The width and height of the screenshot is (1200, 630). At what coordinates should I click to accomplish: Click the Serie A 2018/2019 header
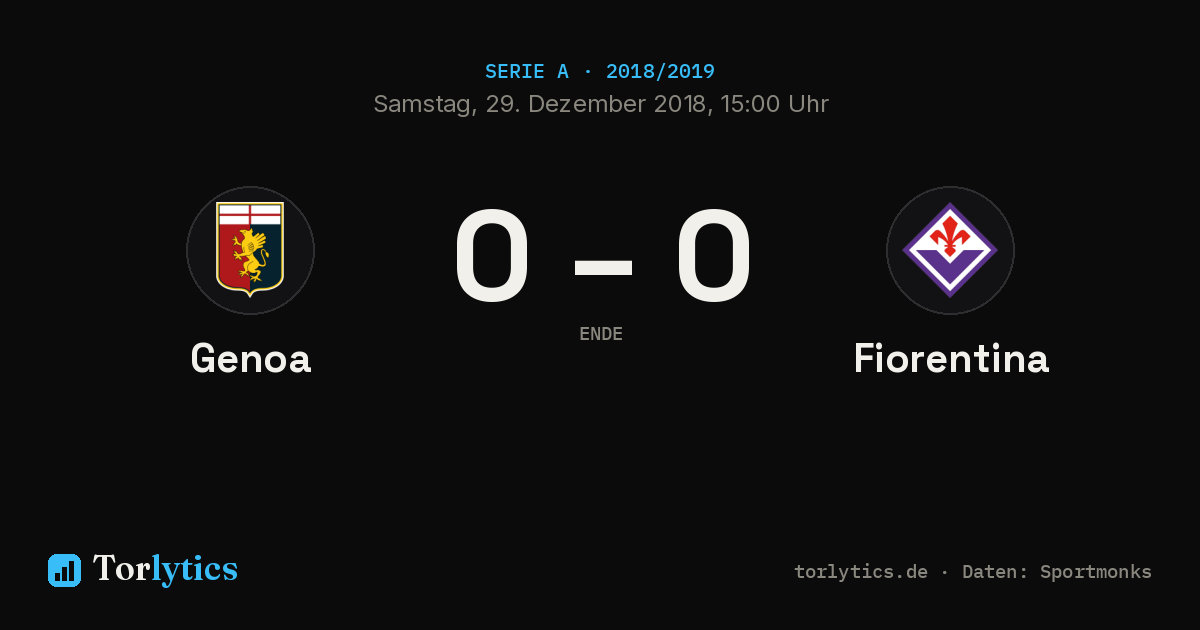point(600,72)
